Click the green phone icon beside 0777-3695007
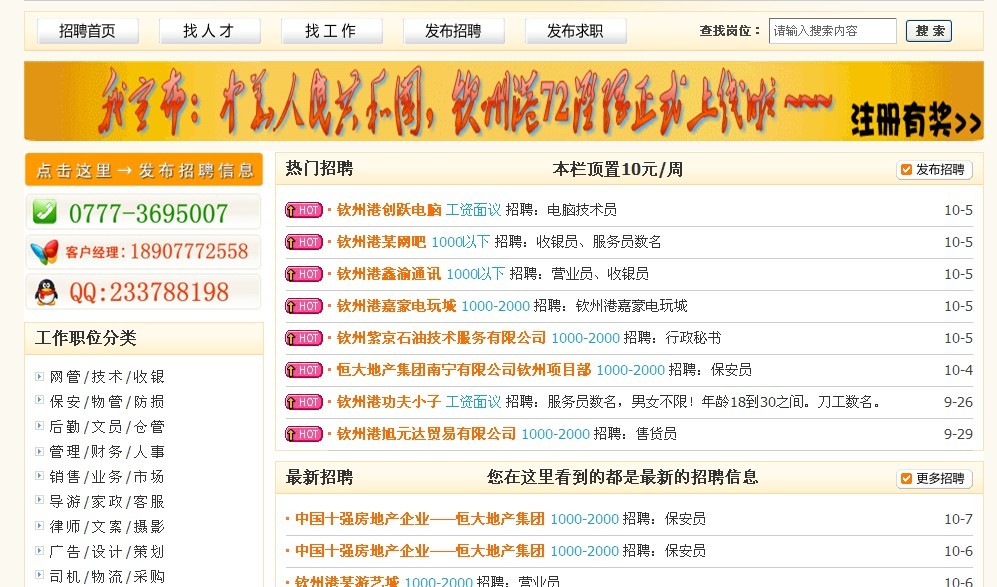 45,212
